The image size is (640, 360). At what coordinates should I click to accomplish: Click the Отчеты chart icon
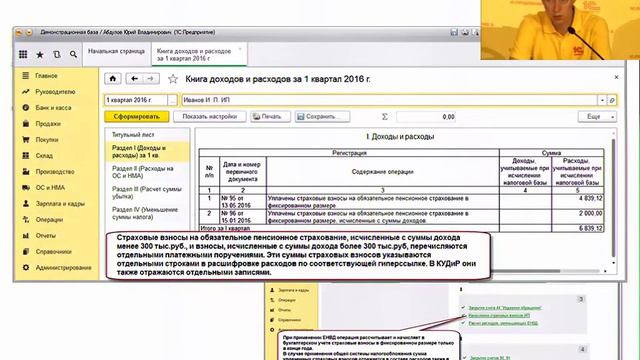(x=26, y=236)
